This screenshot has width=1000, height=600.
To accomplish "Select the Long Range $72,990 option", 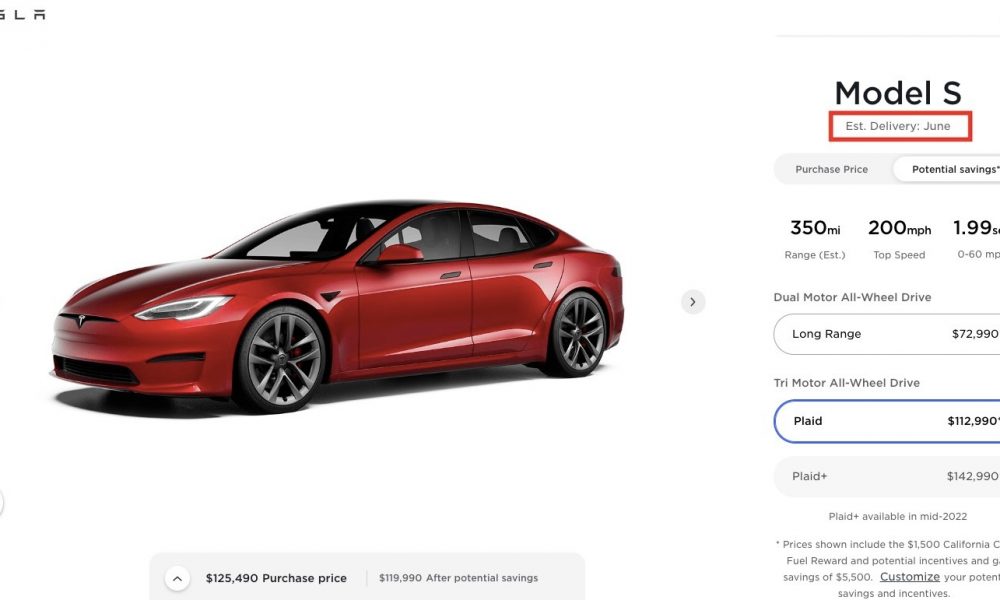I will [886, 334].
